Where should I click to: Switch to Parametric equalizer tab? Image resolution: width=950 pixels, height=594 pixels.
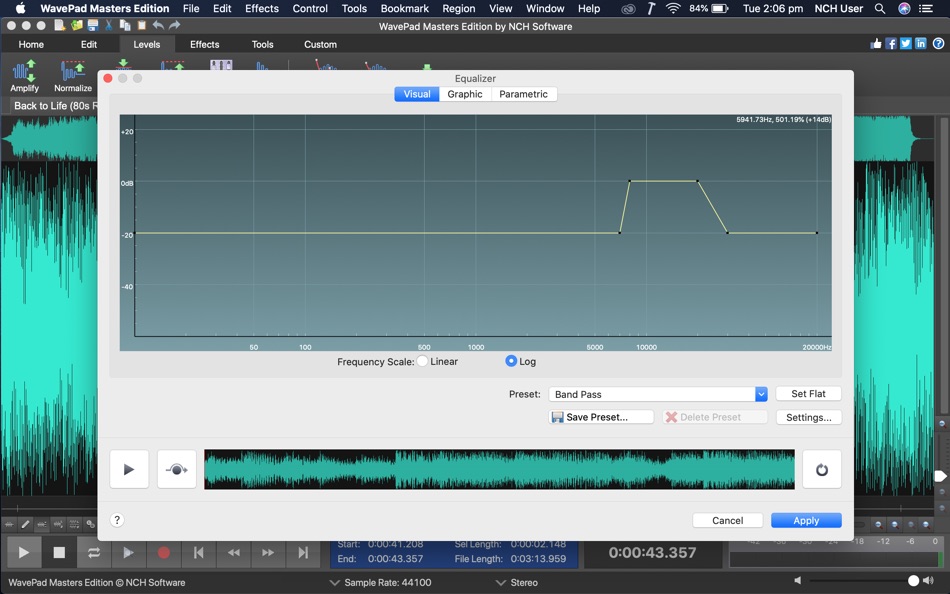(523, 94)
